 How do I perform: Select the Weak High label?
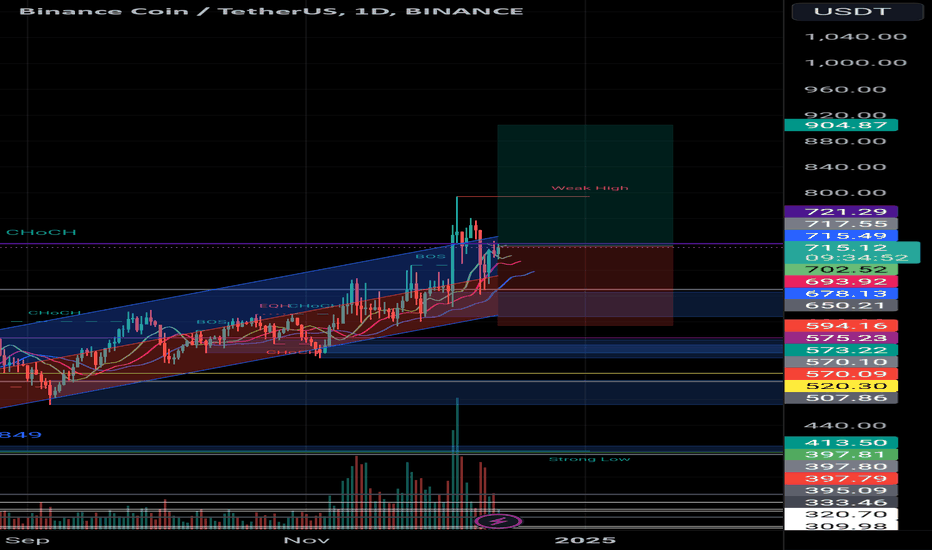(x=590, y=188)
